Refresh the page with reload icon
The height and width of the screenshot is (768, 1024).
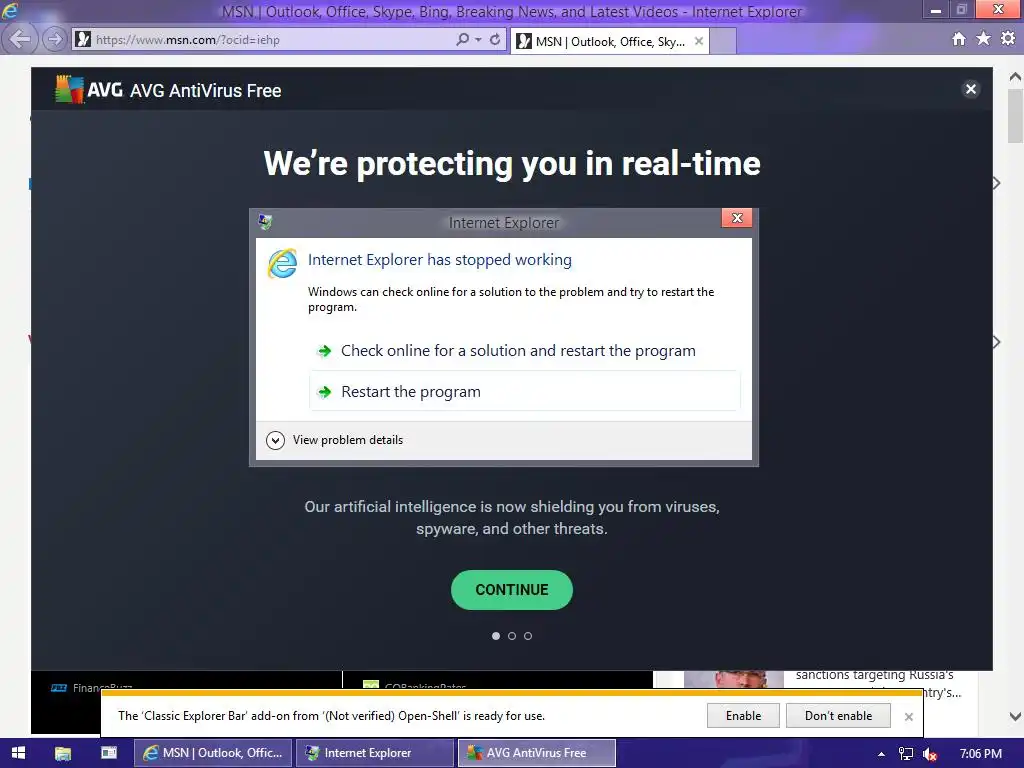(495, 39)
